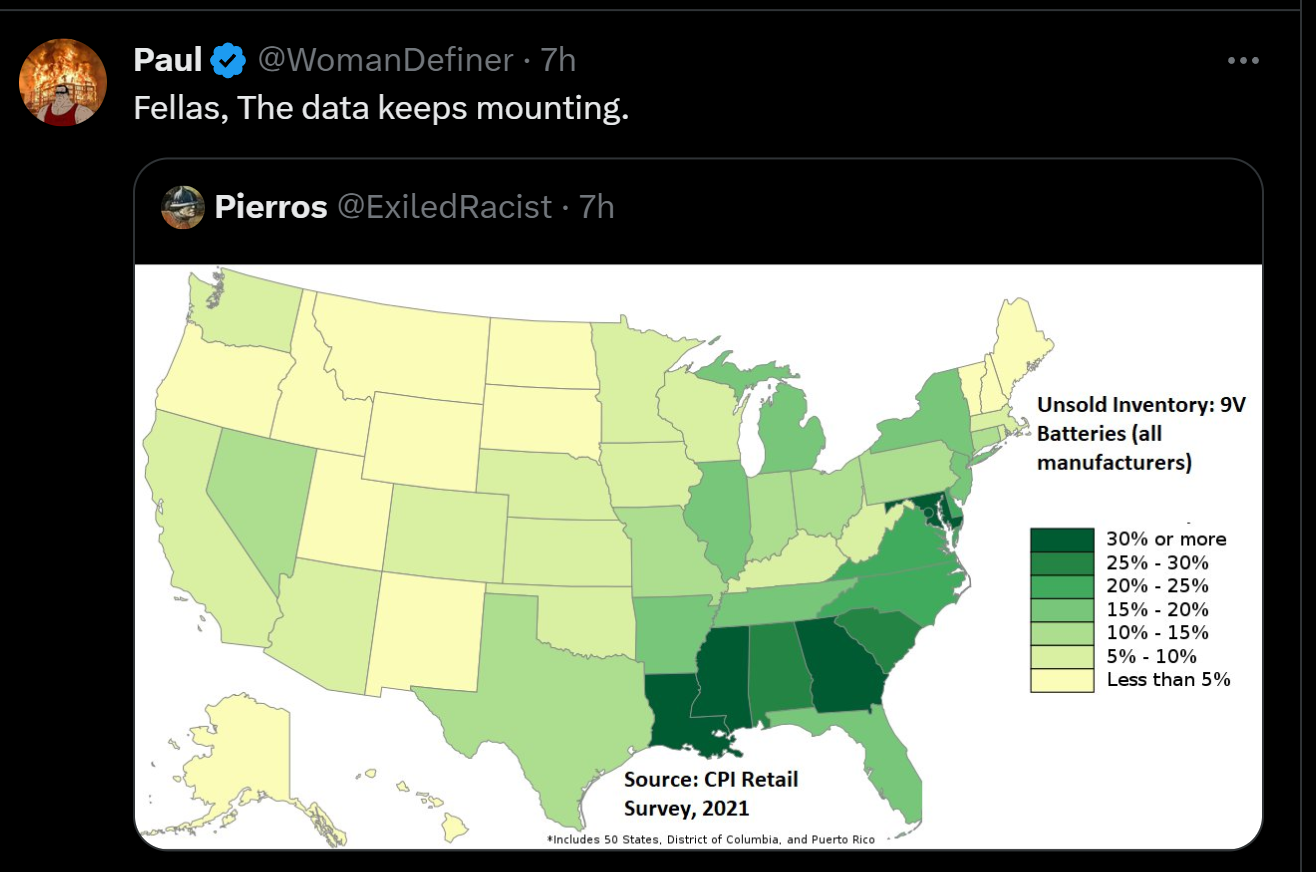
Task: Open the tweet's 7h timestamp next to @WomanDefiner
Action: [558, 61]
